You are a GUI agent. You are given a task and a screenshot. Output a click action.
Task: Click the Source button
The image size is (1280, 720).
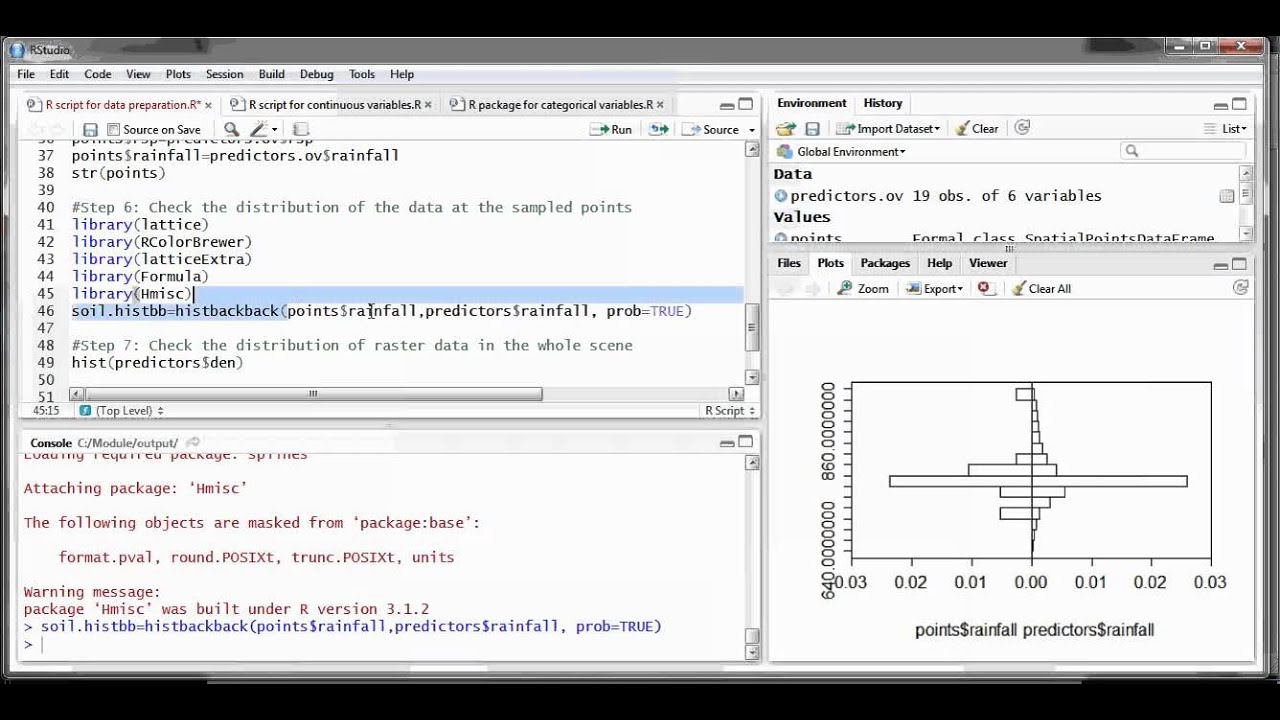712,129
